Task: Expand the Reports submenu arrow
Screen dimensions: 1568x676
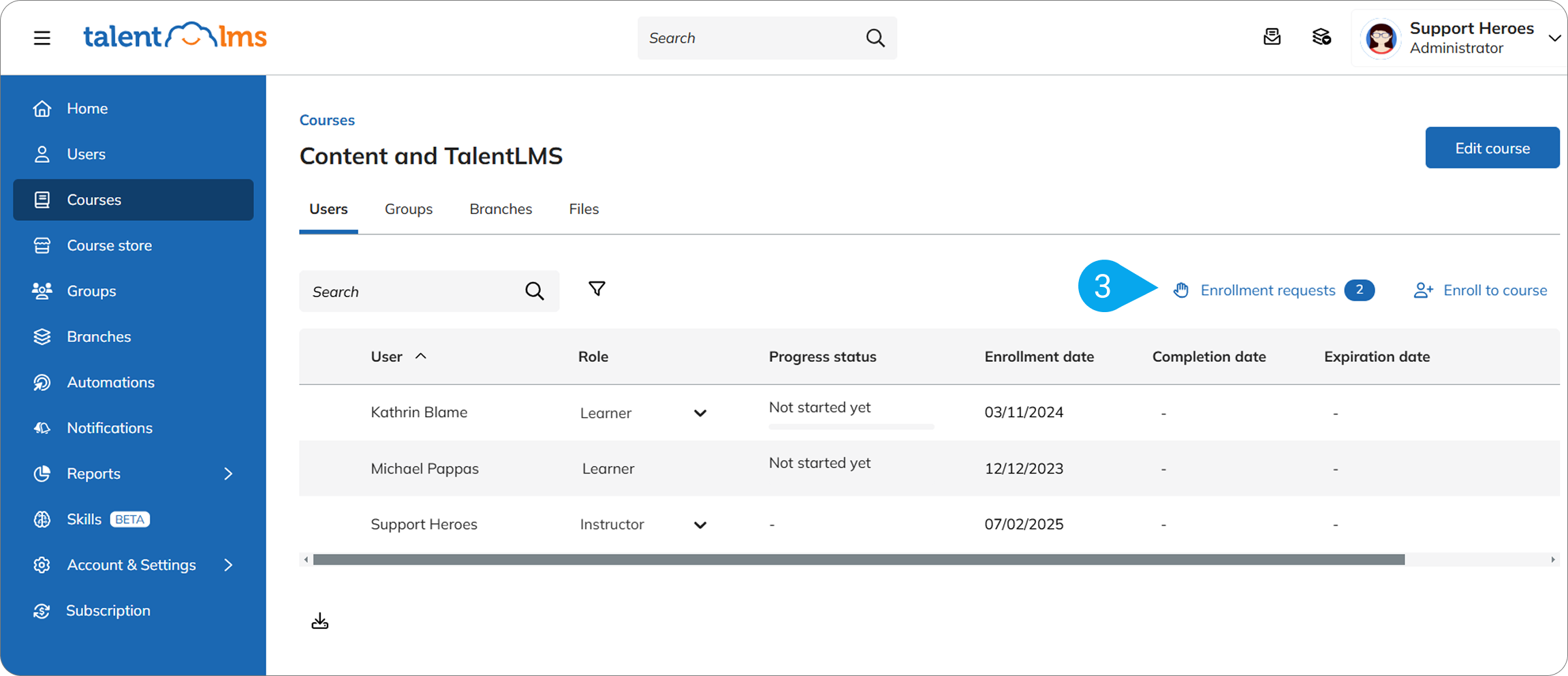Action: (x=228, y=474)
